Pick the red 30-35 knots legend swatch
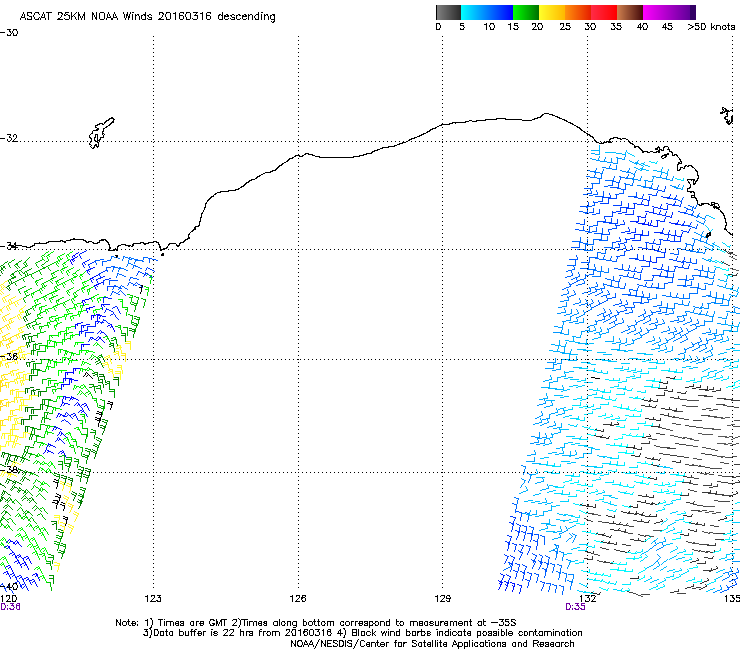740x650 pixels. click(x=604, y=12)
